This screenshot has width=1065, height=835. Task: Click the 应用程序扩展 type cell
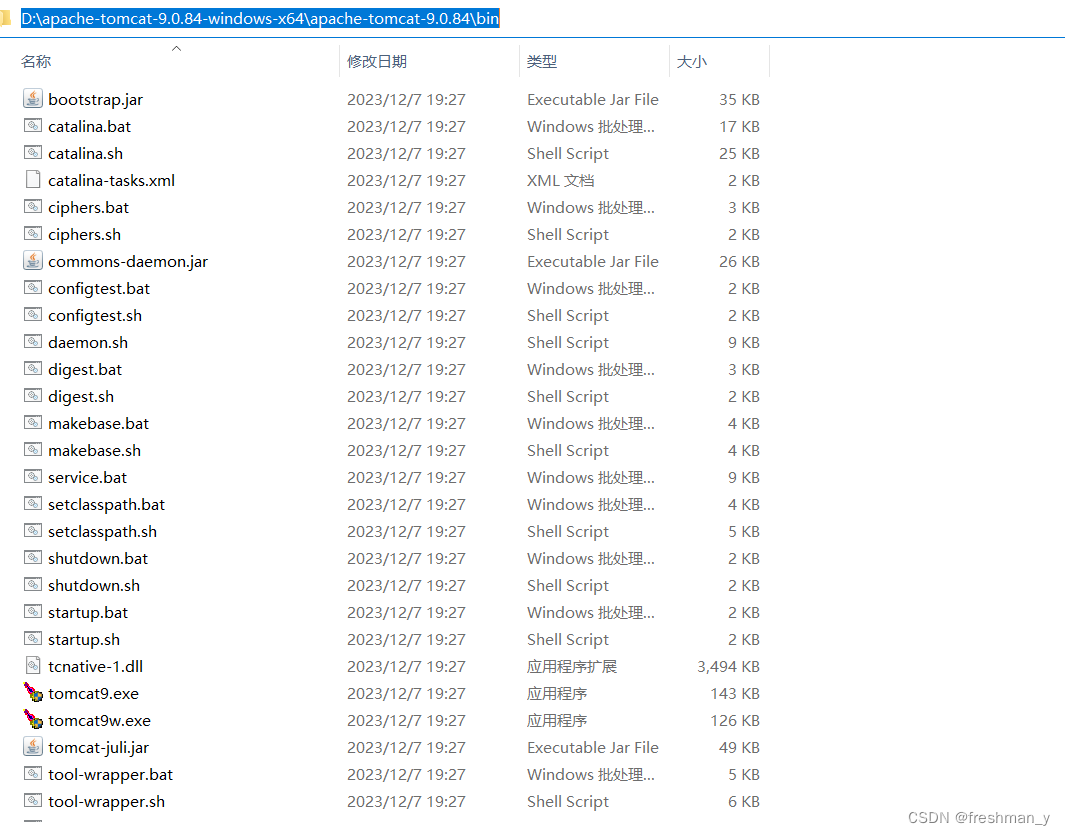point(572,667)
